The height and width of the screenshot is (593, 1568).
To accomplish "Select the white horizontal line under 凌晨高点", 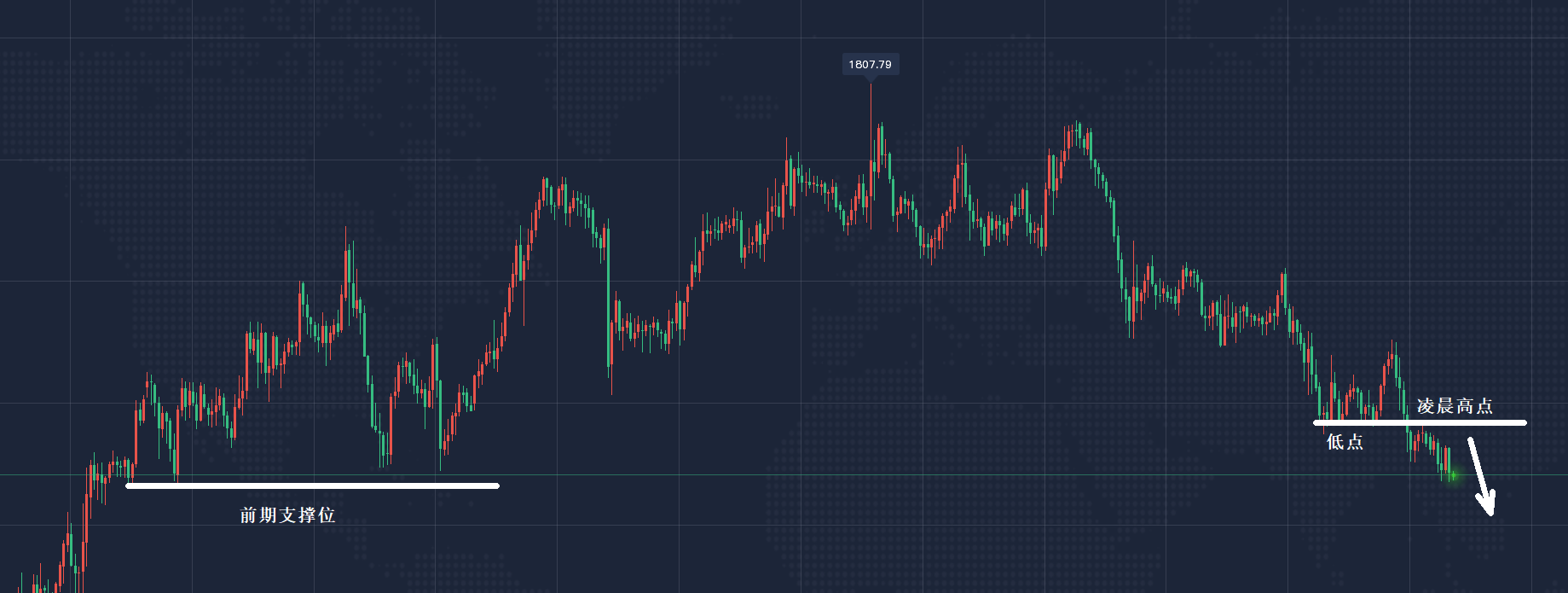I will point(1420,422).
